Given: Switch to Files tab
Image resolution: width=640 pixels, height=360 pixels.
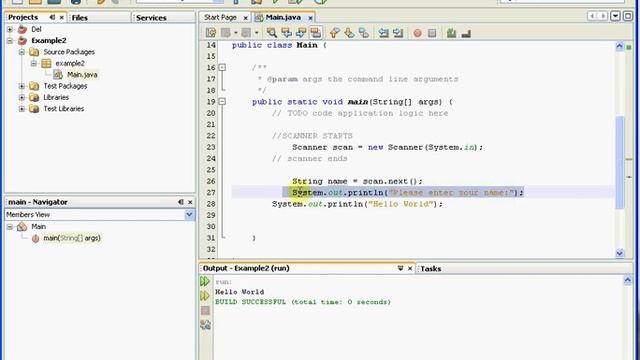Looking at the screenshot, I should coord(80,18).
